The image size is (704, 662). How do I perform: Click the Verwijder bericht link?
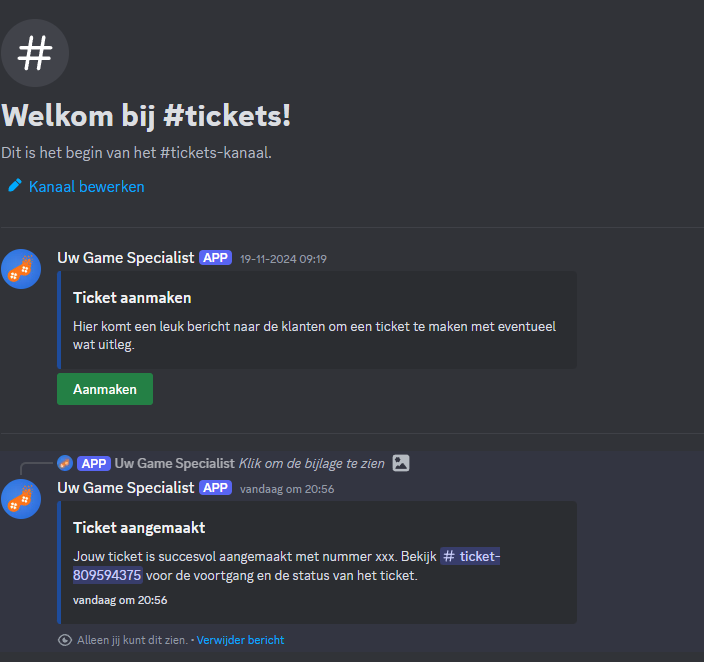coord(240,640)
